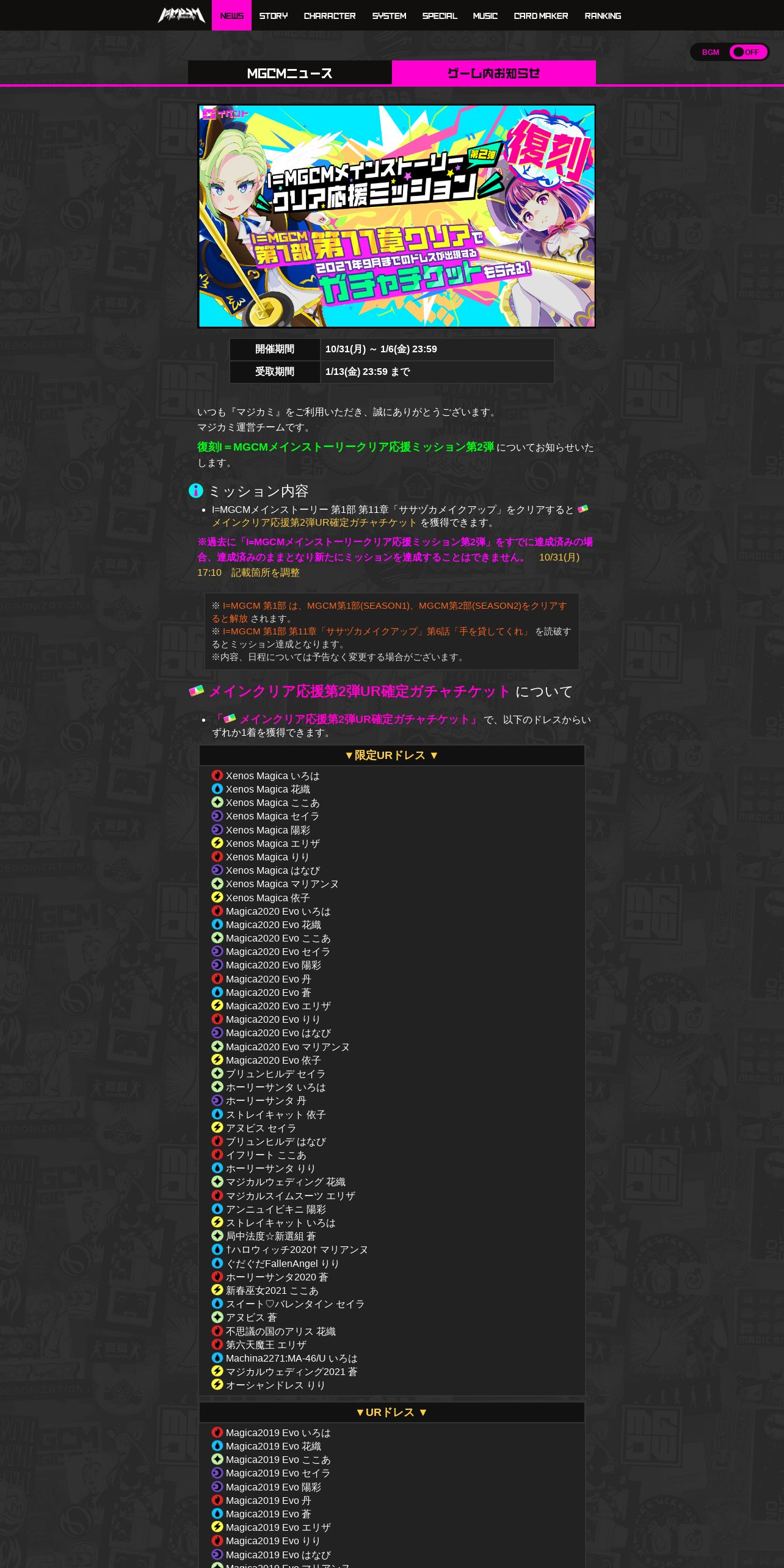Go to CARD MAKER page
The width and height of the screenshot is (784, 1568).
click(540, 16)
